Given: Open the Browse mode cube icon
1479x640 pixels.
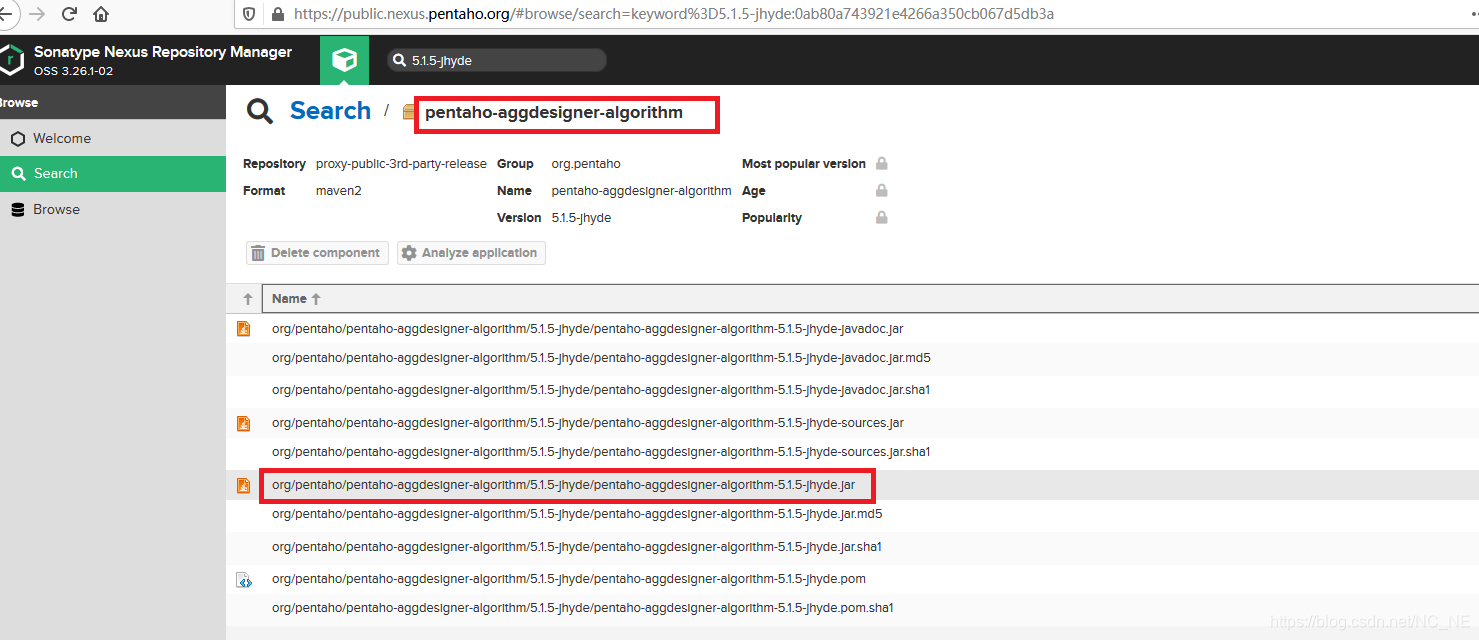Looking at the screenshot, I should tap(344, 60).
